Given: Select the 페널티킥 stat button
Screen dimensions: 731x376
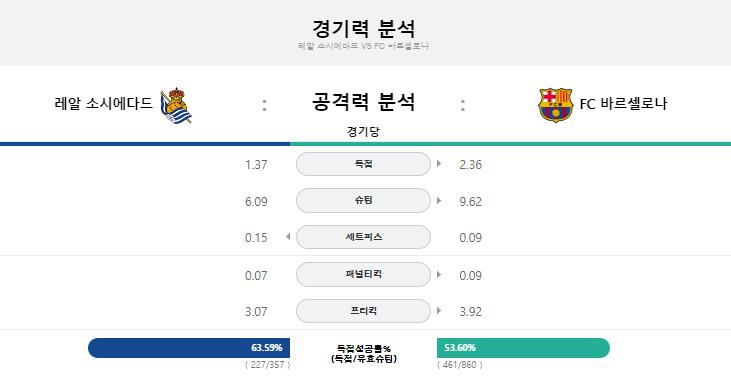Looking at the screenshot, I should (363, 274).
